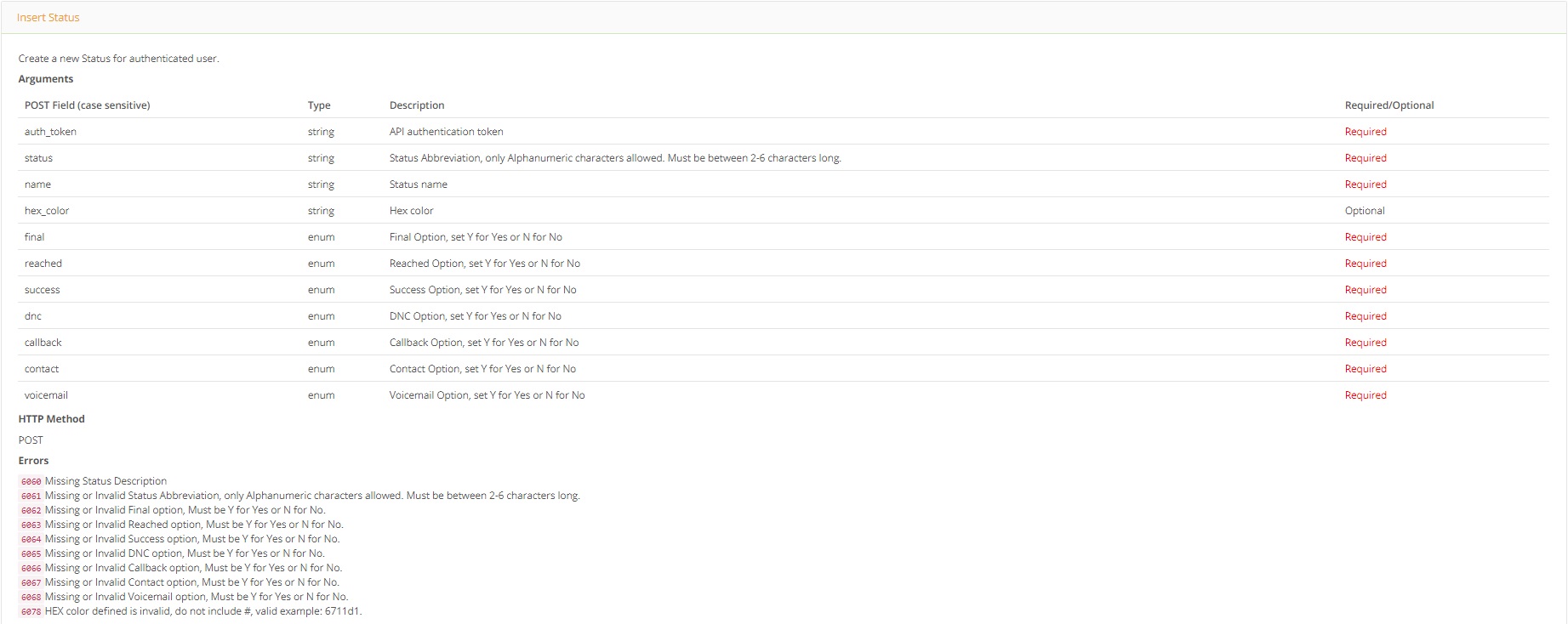
Task: Click the Status name description text
Action: [x=418, y=184]
